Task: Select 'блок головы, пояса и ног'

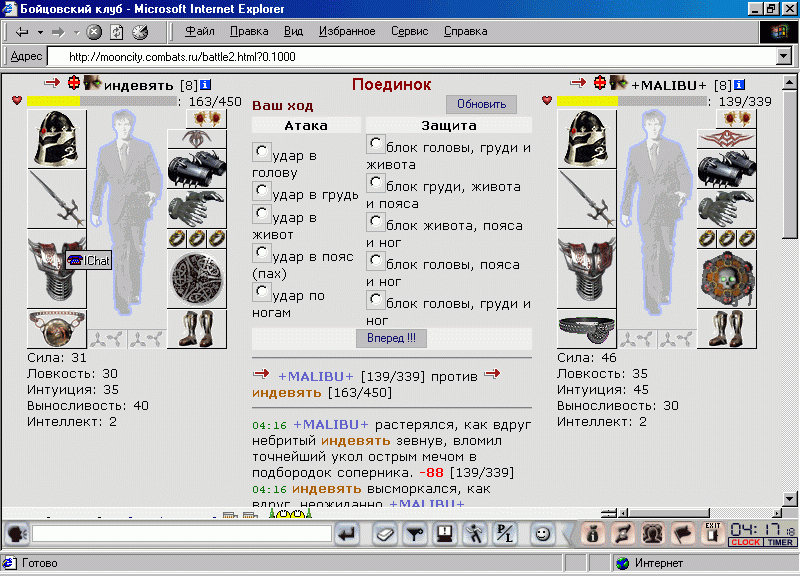Action: (376, 261)
